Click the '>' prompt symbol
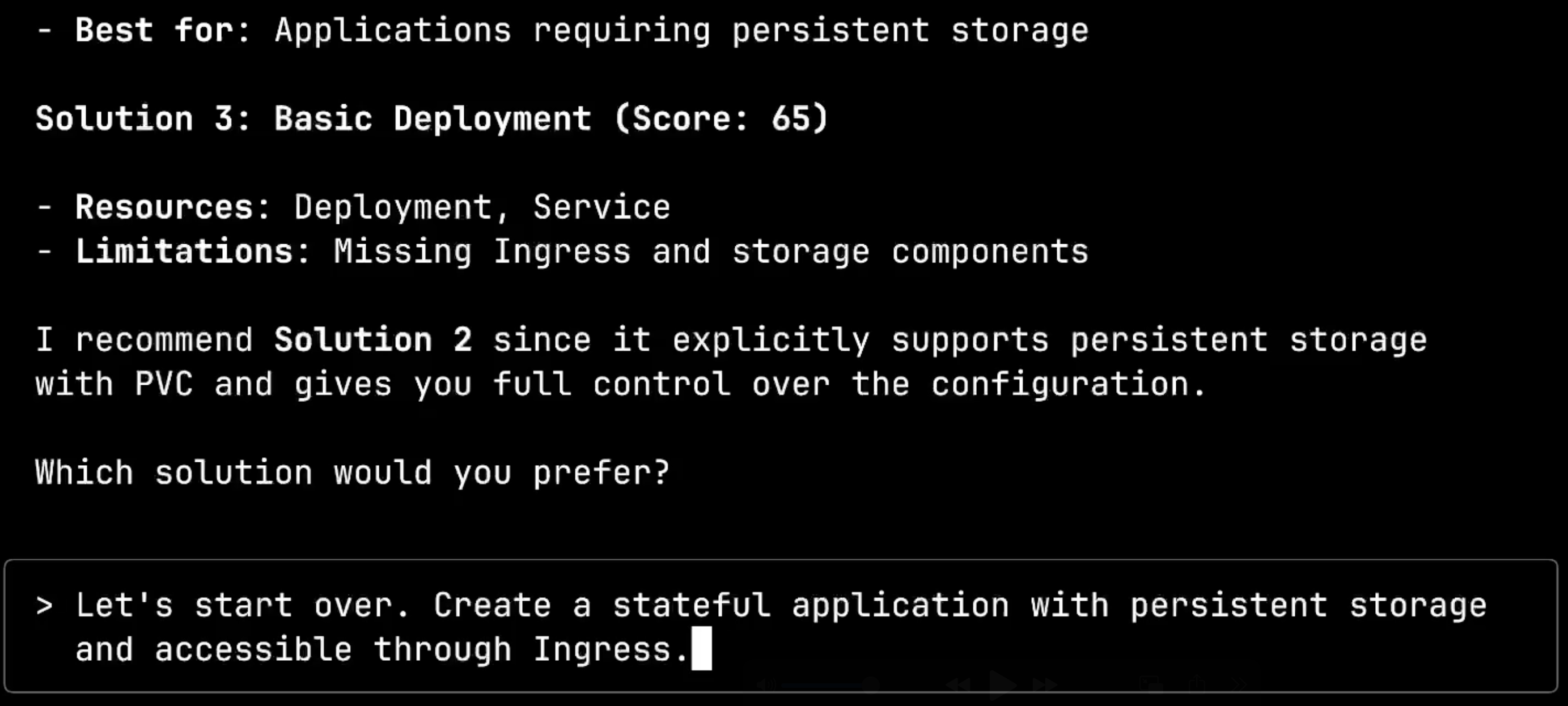Image resolution: width=1568 pixels, height=706 pixels. pyautogui.click(x=44, y=606)
